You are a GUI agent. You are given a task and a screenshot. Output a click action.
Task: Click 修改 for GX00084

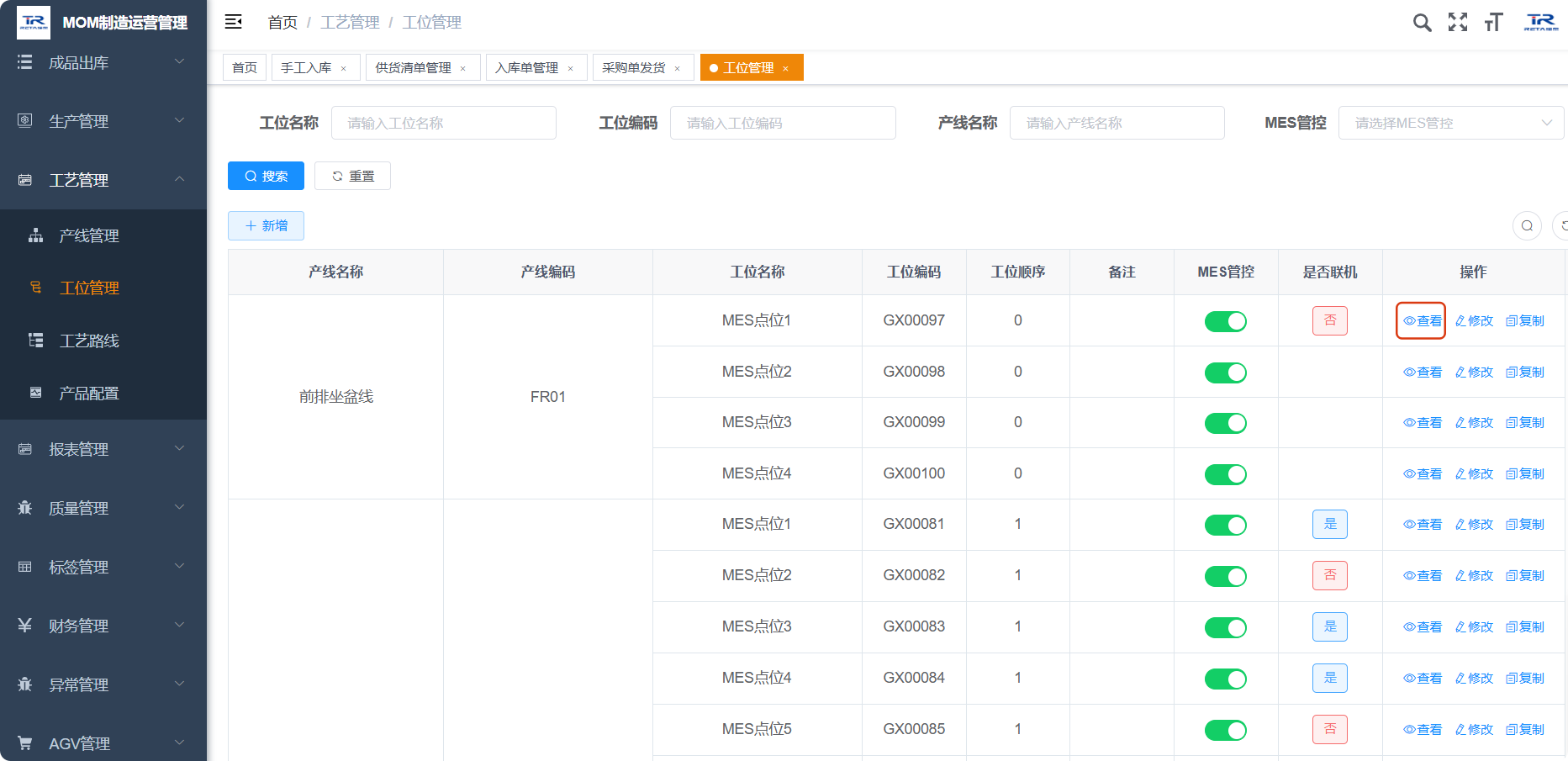(x=1474, y=678)
